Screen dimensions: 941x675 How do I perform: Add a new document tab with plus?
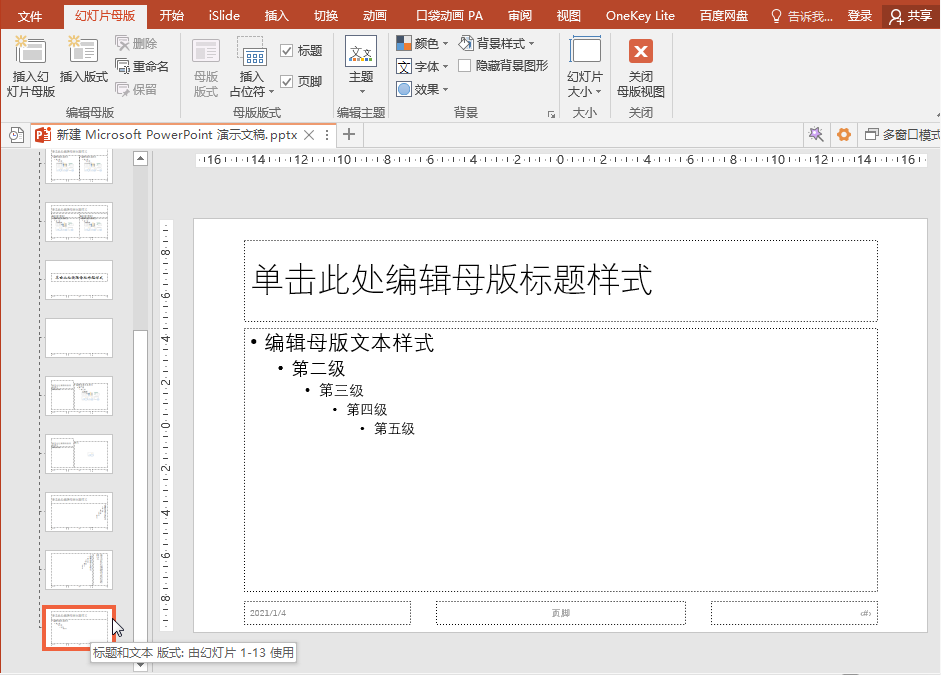point(349,134)
